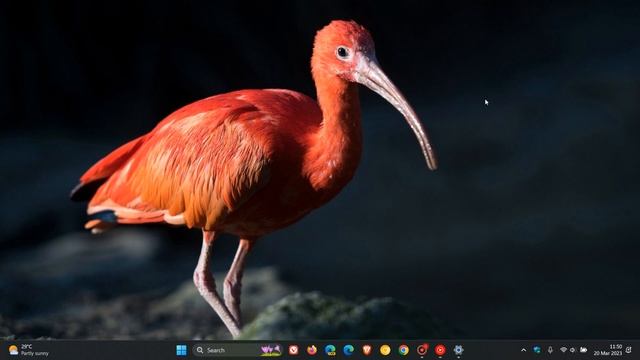Open Microsoft Edge Dev taskbar icon
Screen dimensions: 640x360
pos(330,350)
